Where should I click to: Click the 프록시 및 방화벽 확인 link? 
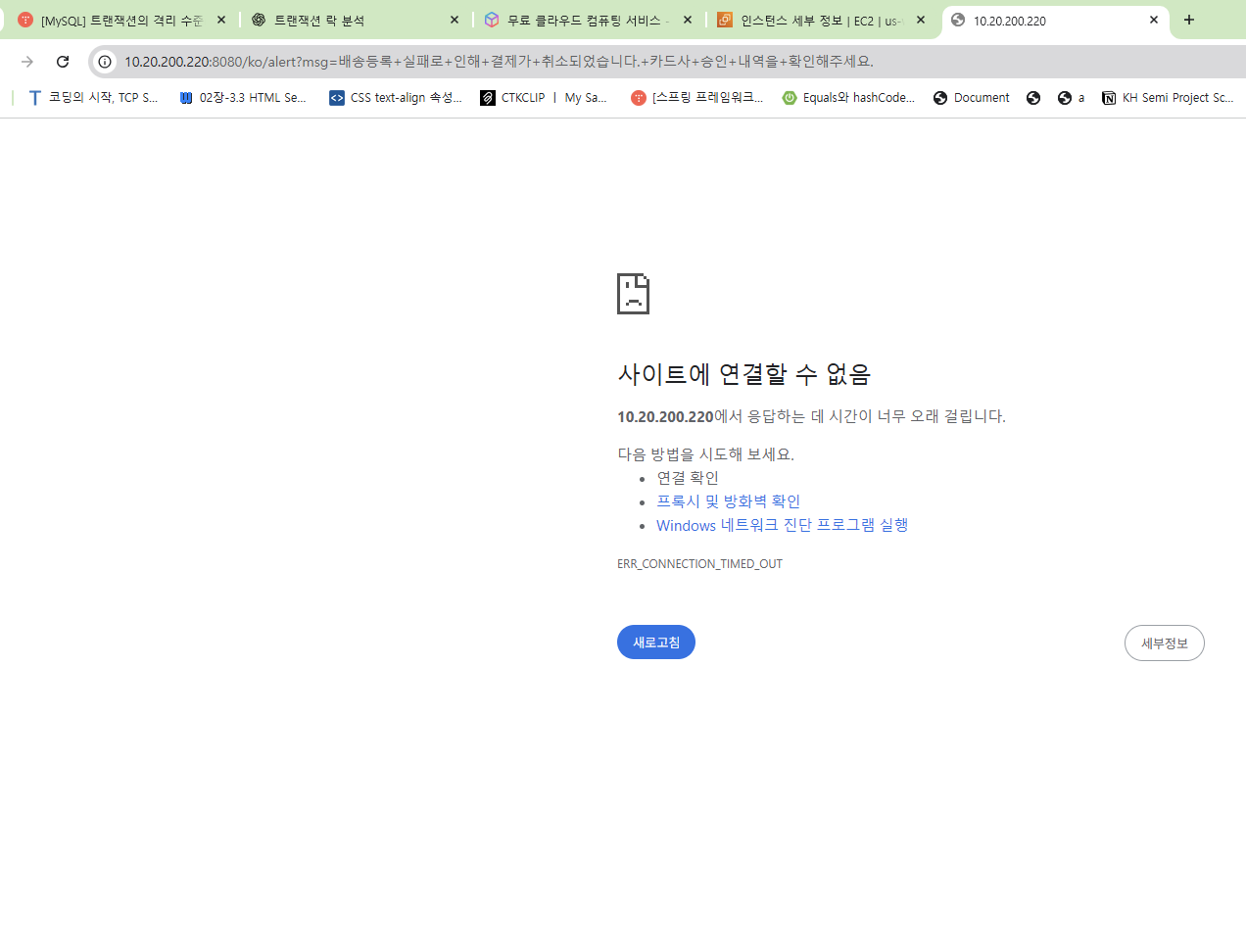point(728,501)
